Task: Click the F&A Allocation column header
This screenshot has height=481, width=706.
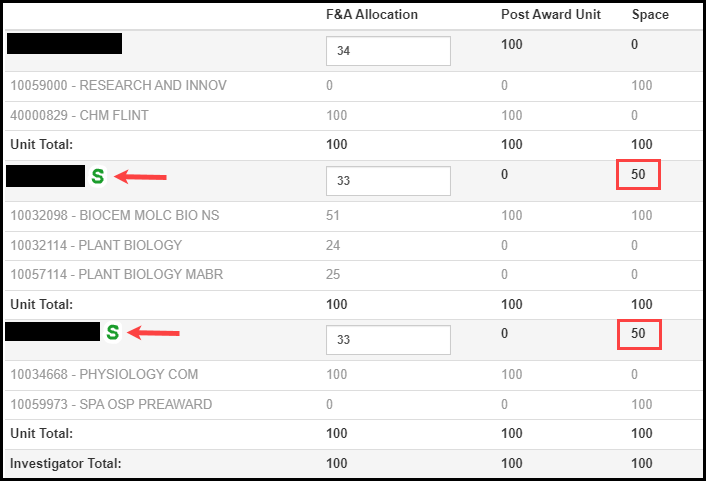Action: pyautogui.click(x=372, y=15)
